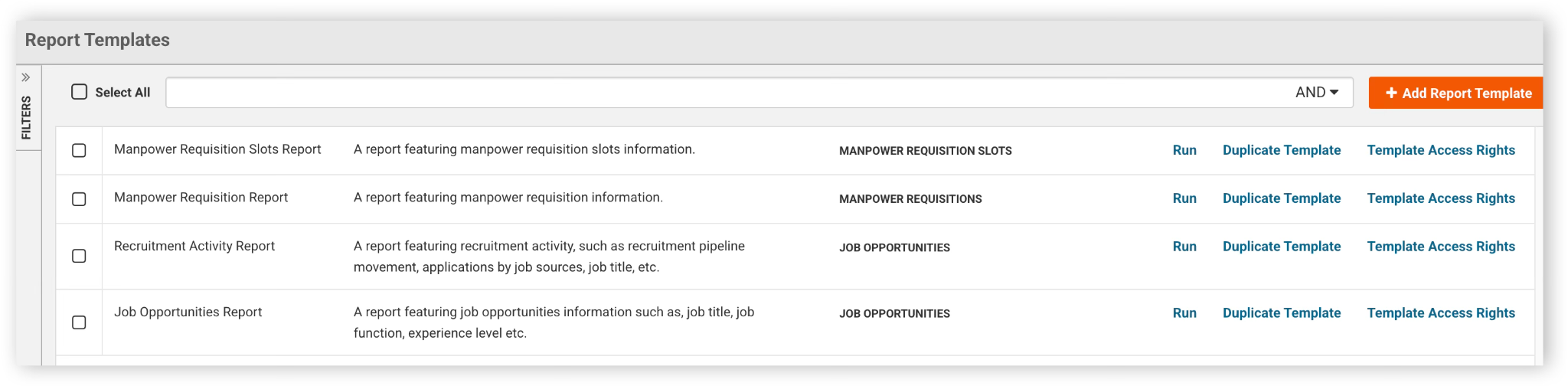Select the Recruitment Activity Report checkbox
Viewport: 1568px width, 386px height.
79,256
